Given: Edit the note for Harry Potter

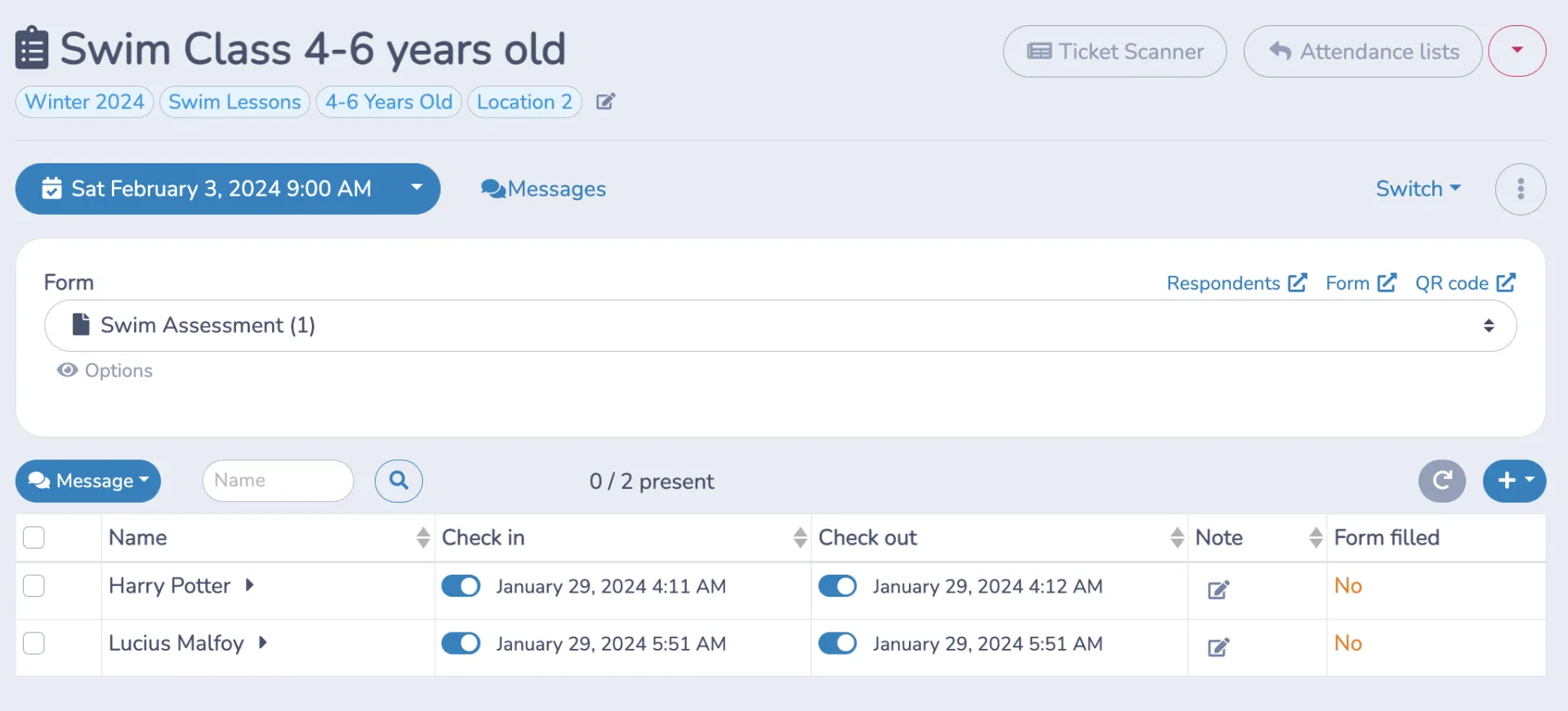Looking at the screenshot, I should click(1218, 589).
